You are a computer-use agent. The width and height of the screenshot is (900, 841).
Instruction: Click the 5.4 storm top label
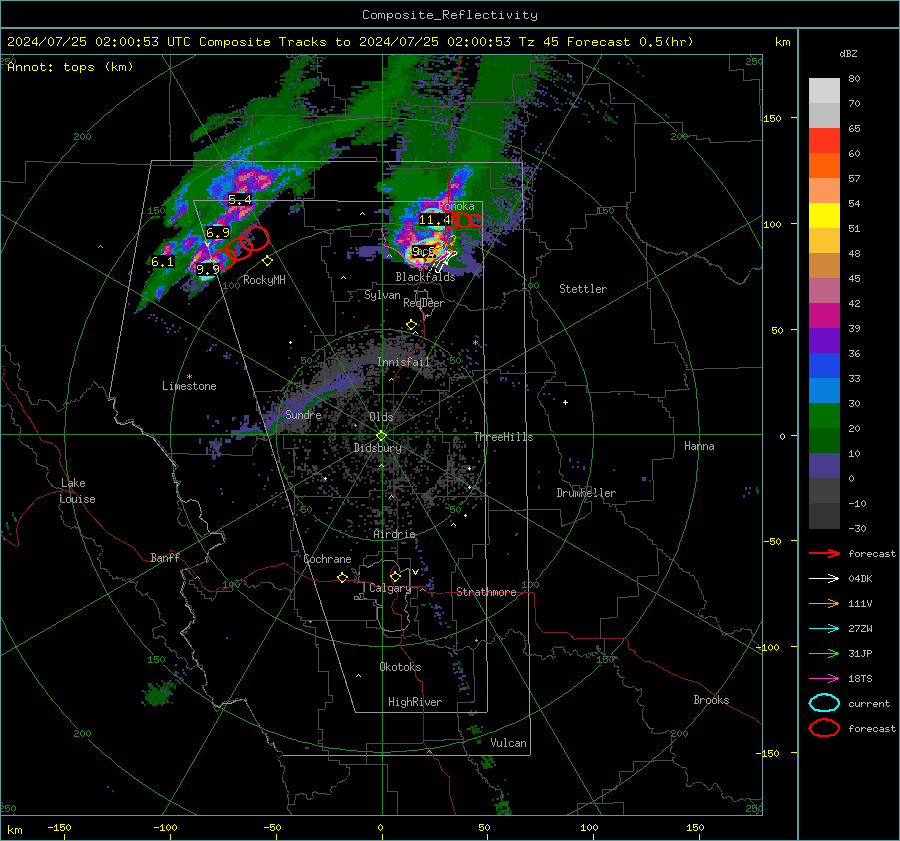coord(240,200)
